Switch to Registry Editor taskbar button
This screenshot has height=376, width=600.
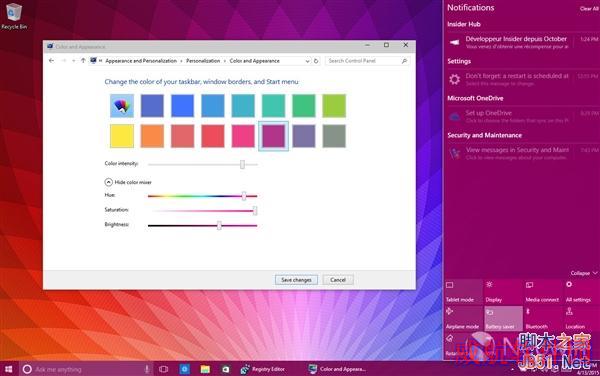click(263, 369)
